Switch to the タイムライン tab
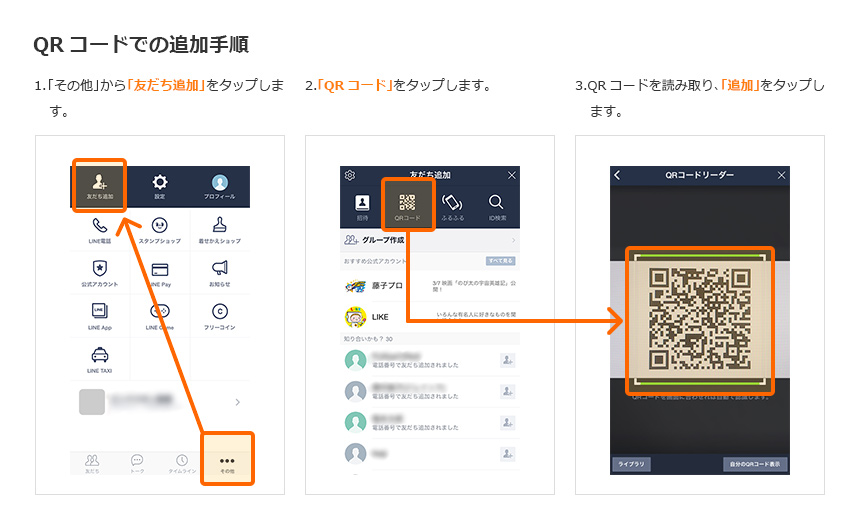The width and height of the screenshot is (860, 530). click(182, 464)
